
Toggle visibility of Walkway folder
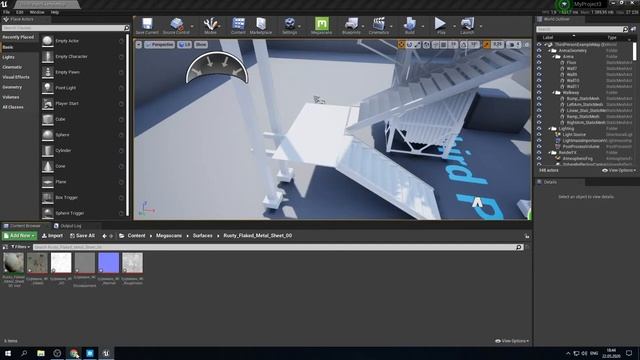coord(539,93)
